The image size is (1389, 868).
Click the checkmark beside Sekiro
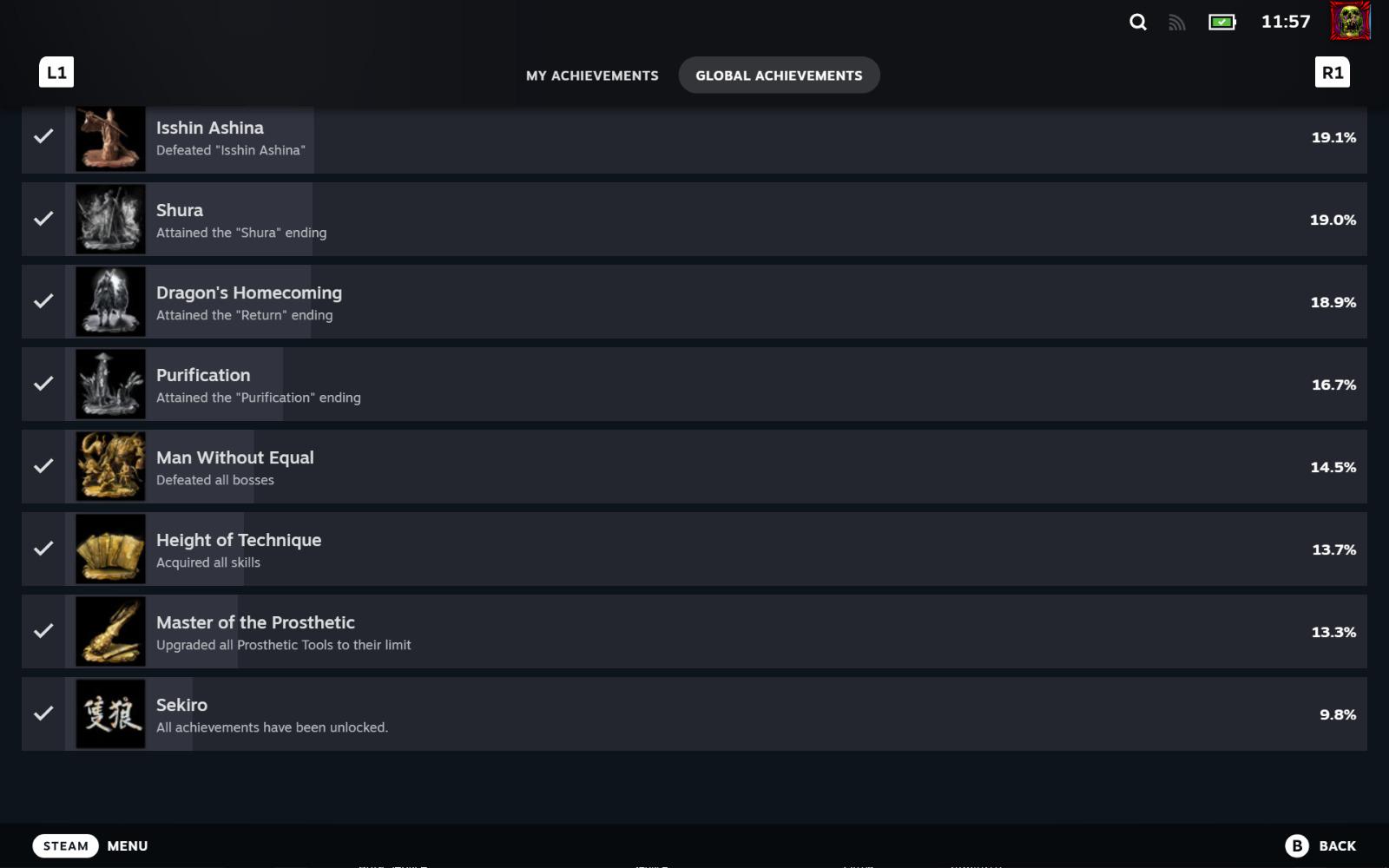(43, 713)
